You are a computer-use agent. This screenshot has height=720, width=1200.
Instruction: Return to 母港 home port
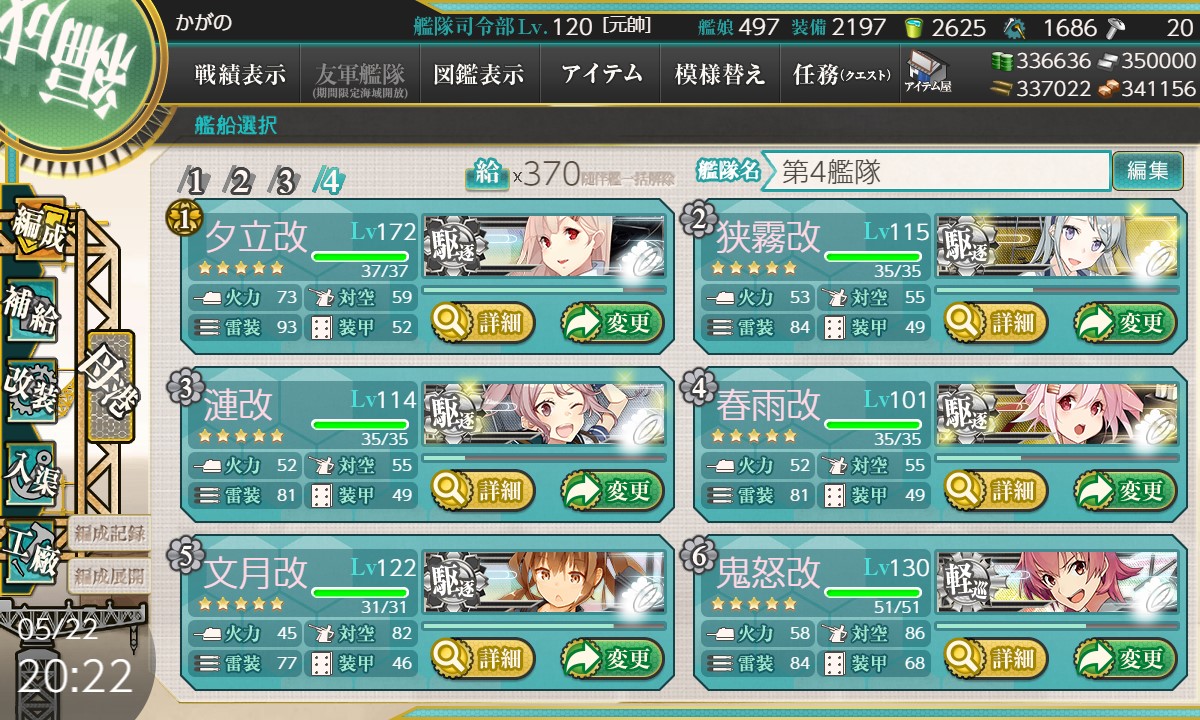[110, 386]
